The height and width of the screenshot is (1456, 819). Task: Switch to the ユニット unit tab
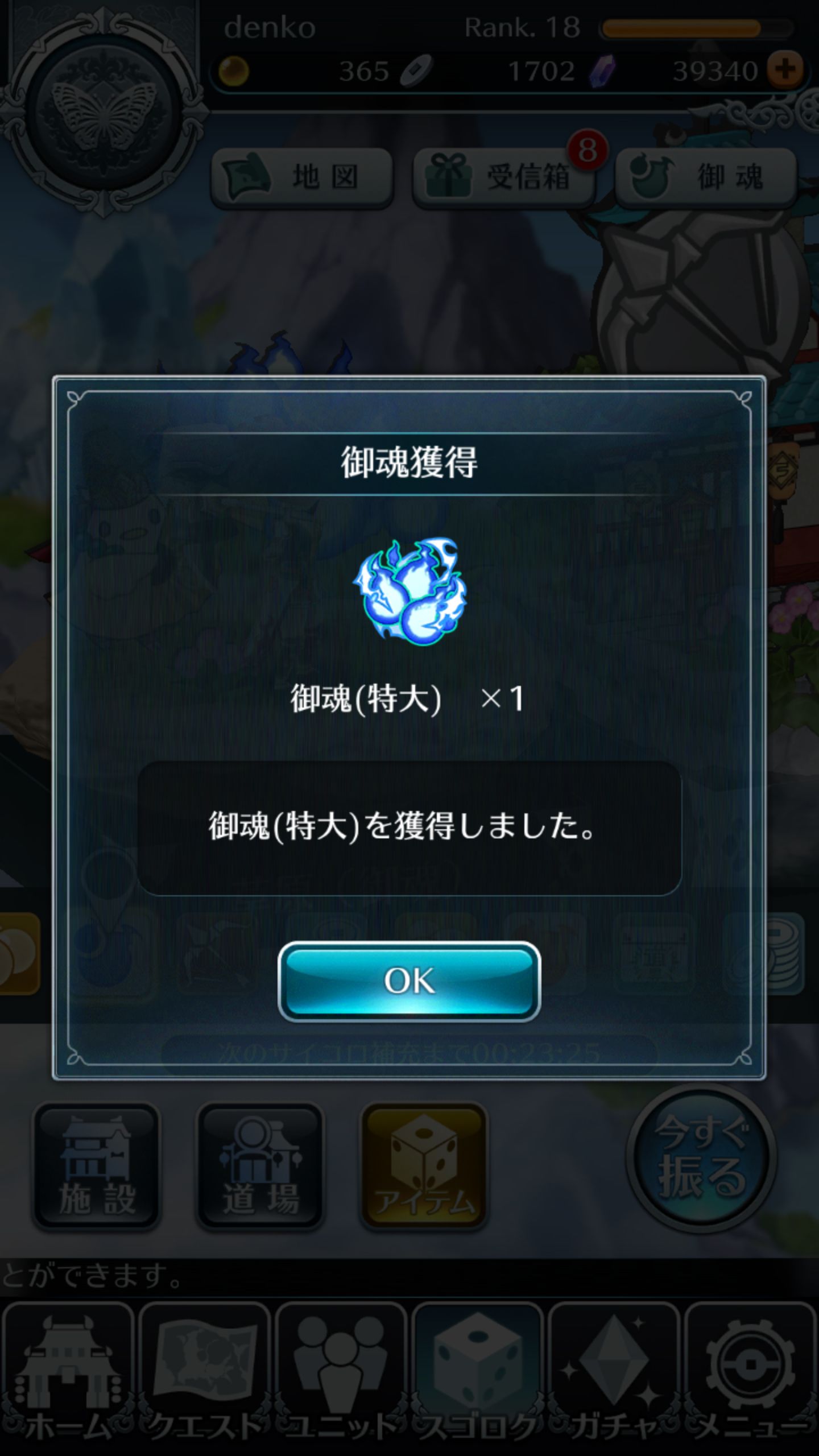point(341,1376)
